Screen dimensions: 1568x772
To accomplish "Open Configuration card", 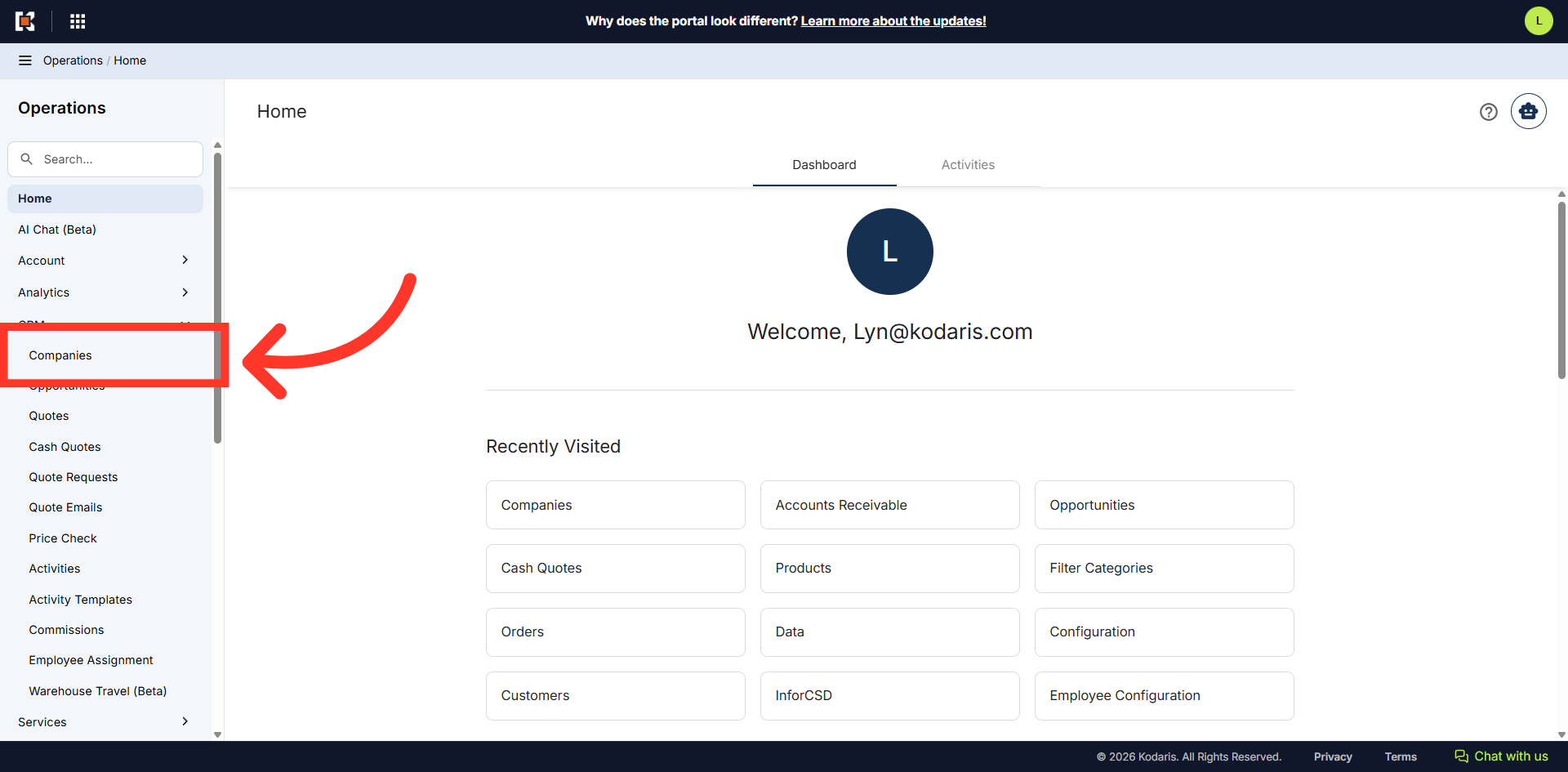I will click(1165, 632).
